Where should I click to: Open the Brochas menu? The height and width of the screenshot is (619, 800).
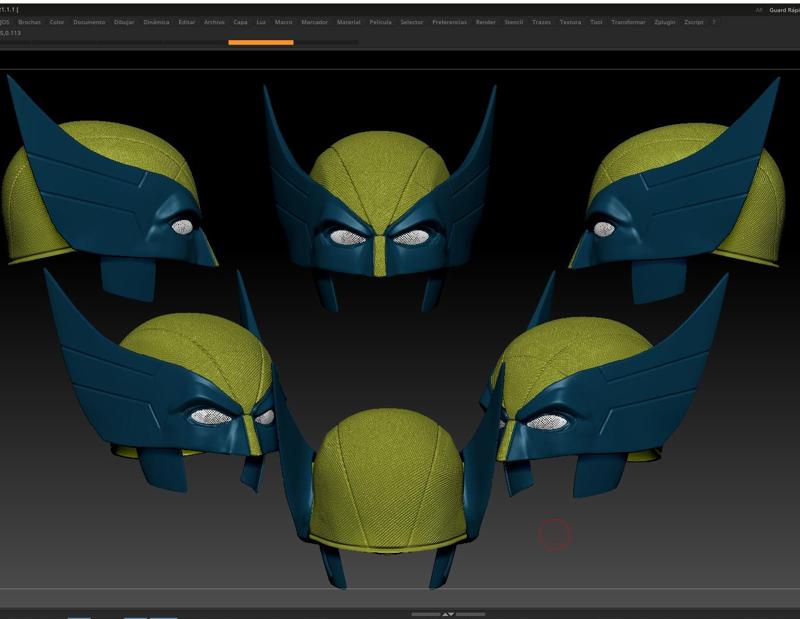(29, 22)
